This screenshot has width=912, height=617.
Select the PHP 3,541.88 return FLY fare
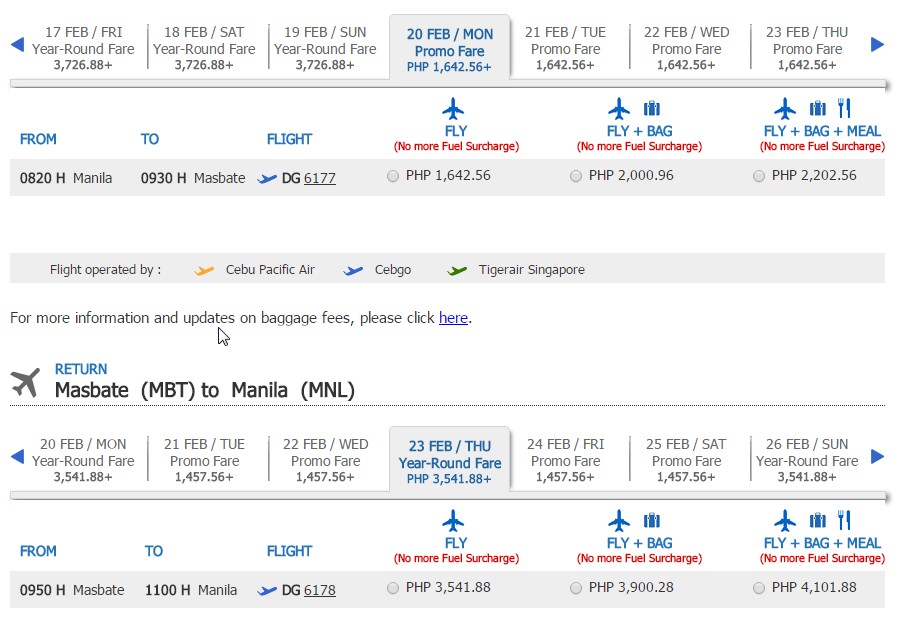tap(393, 589)
